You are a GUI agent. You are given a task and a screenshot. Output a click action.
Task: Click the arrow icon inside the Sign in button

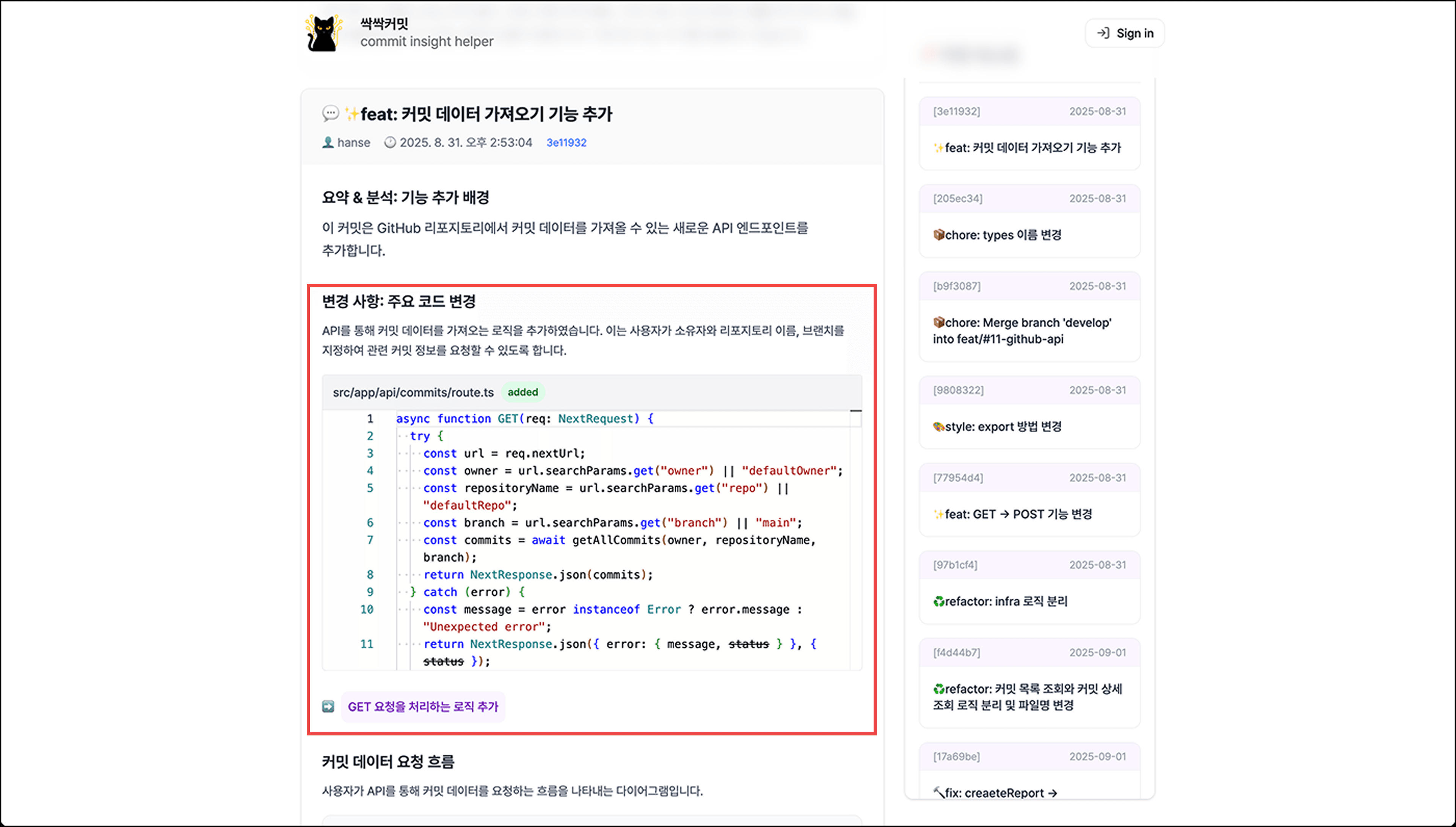click(1102, 32)
